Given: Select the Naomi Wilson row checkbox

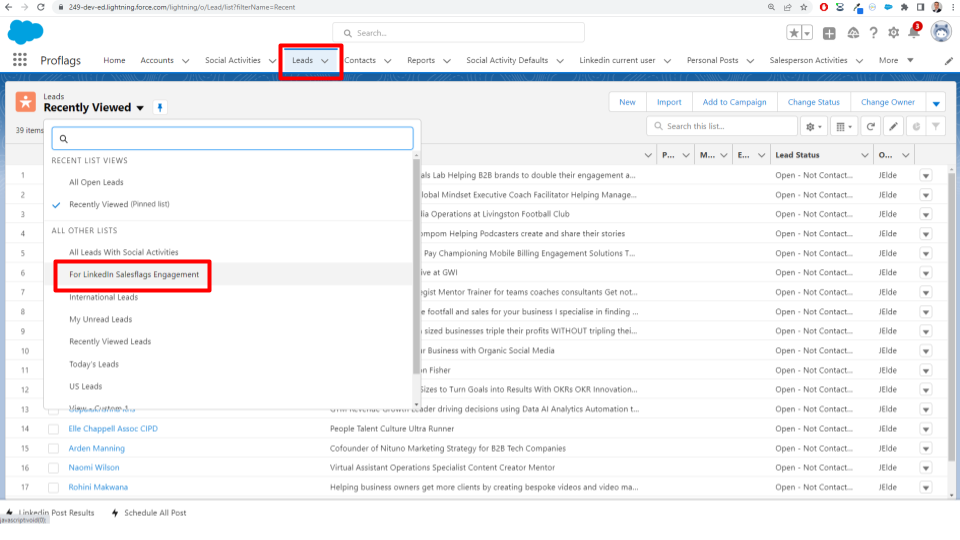Looking at the screenshot, I should [53, 468].
